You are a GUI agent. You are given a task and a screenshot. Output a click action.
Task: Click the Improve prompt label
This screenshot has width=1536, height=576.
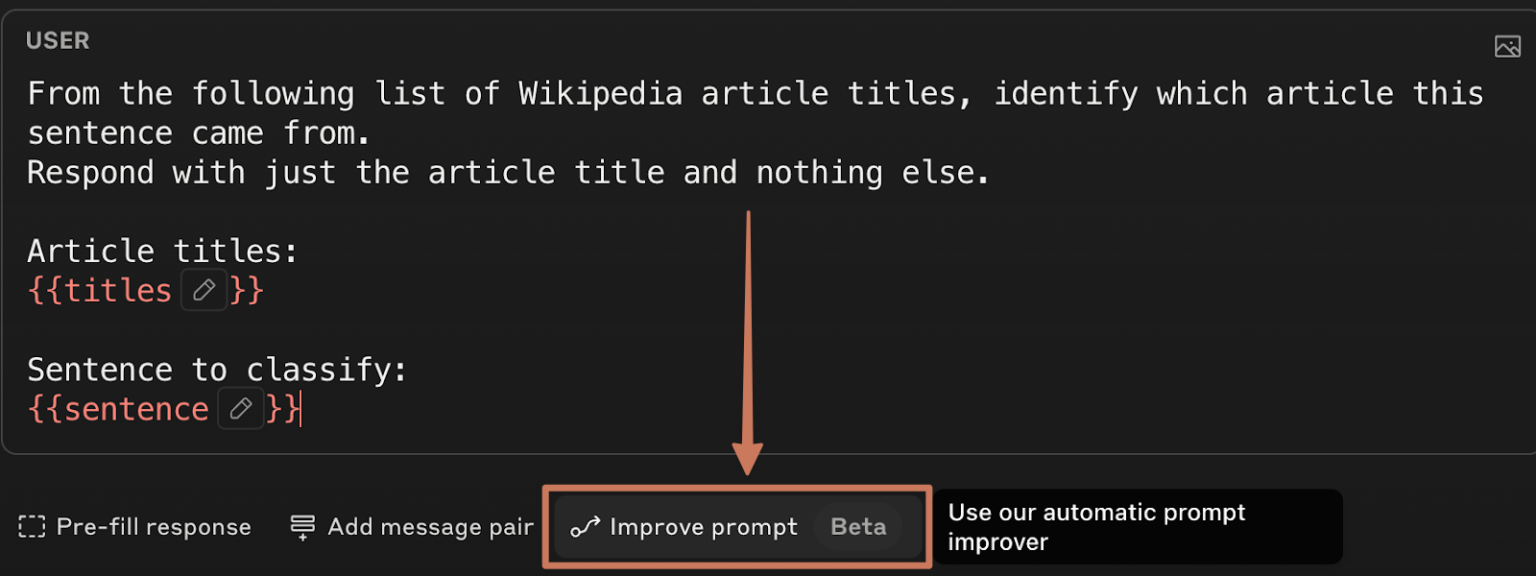coord(703,527)
